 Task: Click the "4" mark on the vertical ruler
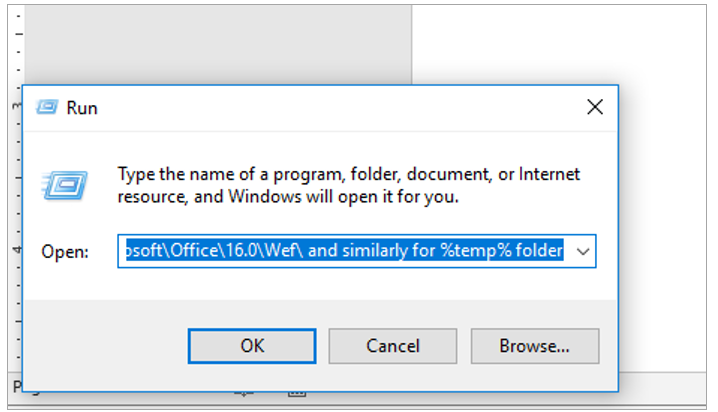tap(15, 249)
